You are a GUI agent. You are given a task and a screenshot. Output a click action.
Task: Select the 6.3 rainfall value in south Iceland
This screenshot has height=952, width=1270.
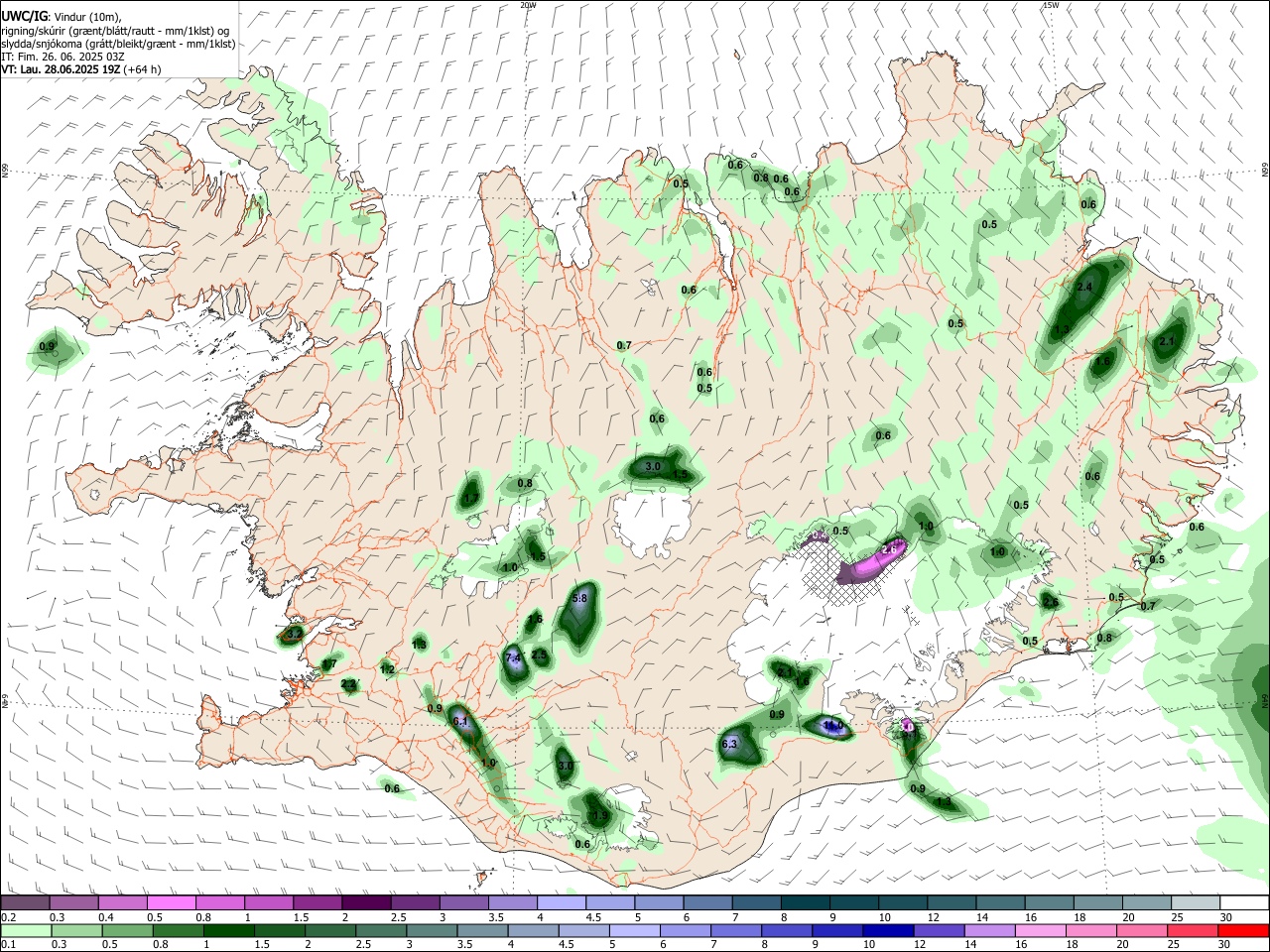[730, 744]
